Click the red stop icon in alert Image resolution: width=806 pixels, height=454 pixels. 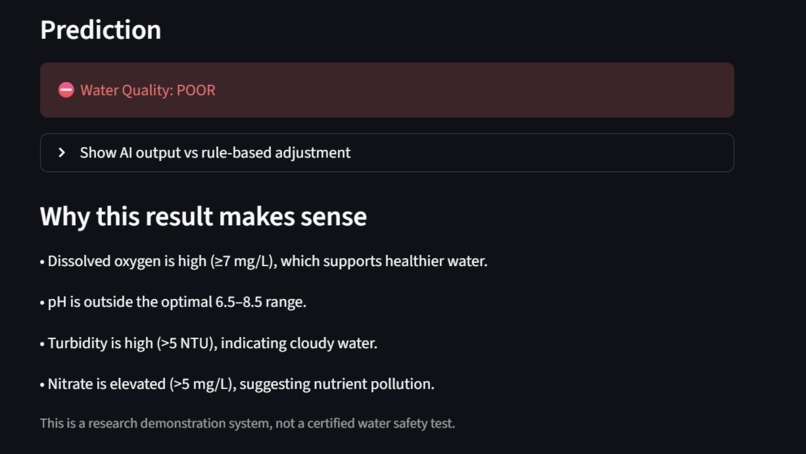tap(66, 90)
